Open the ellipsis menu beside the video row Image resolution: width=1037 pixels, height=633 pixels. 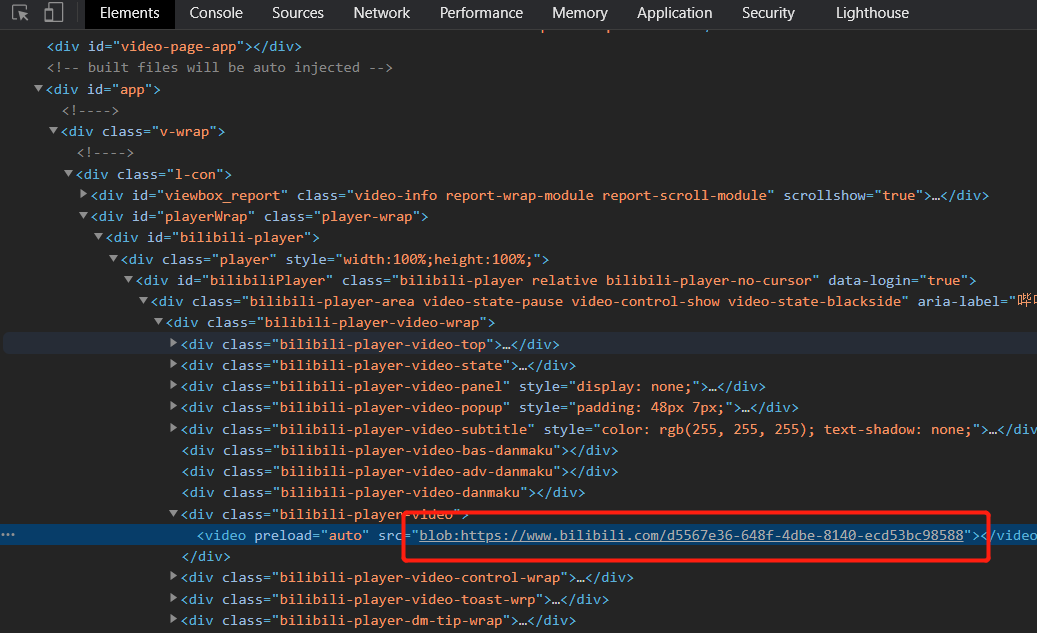pyautogui.click(x=8, y=534)
